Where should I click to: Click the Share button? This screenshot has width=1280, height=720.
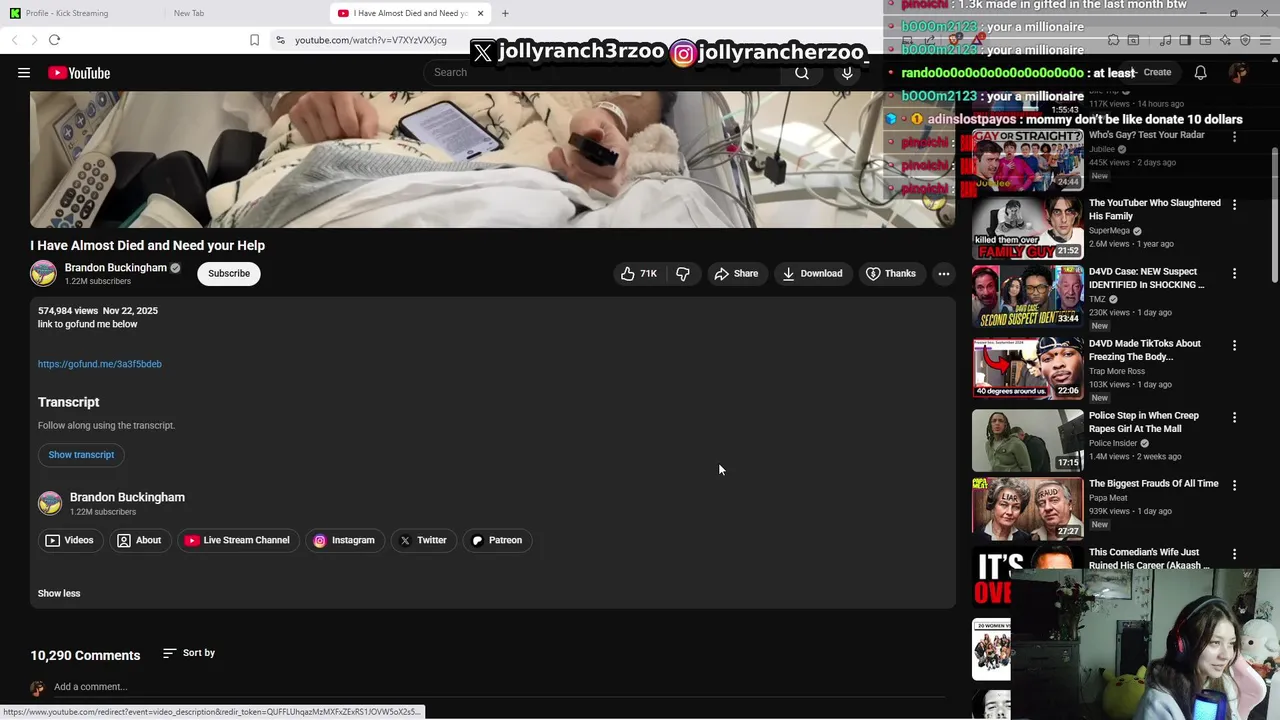click(736, 273)
